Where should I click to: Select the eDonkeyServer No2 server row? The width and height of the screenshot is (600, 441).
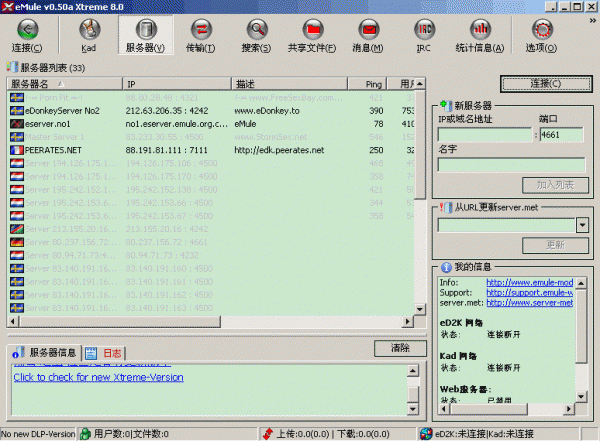click(x=211, y=111)
